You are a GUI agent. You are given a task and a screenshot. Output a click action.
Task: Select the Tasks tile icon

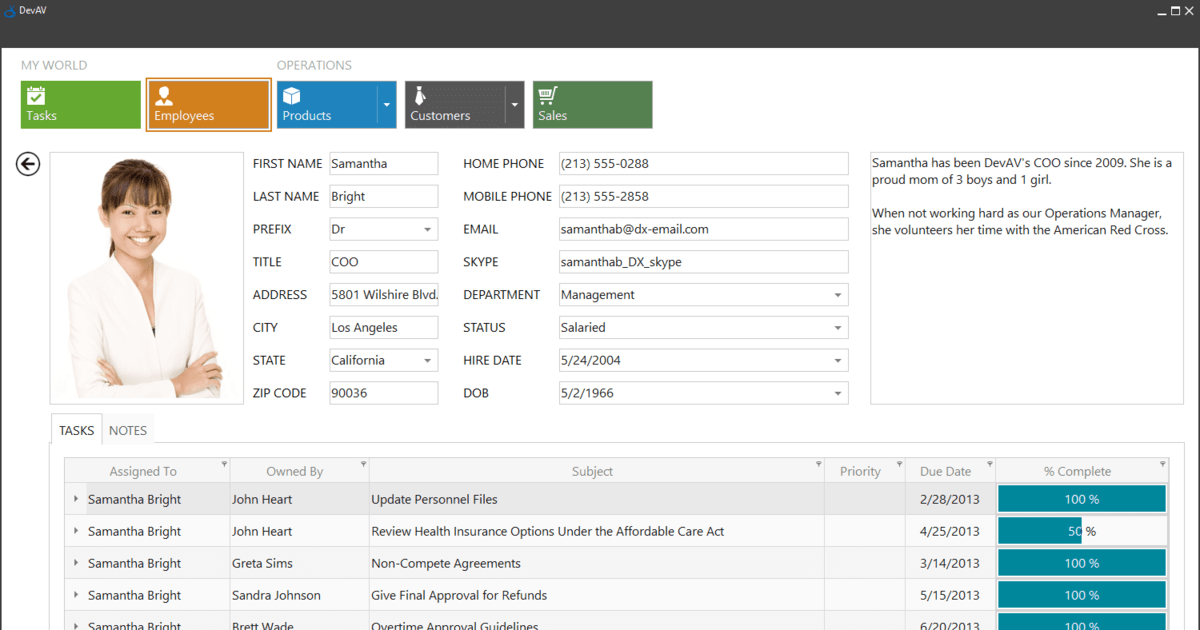click(35, 97)
